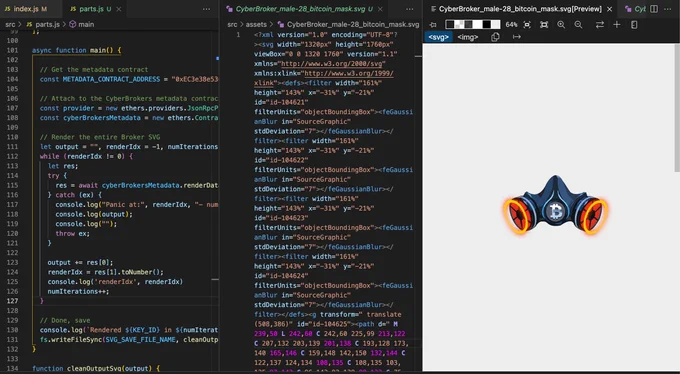Close the parts.js tab
680x374 pixels.
tap(119, 9)
